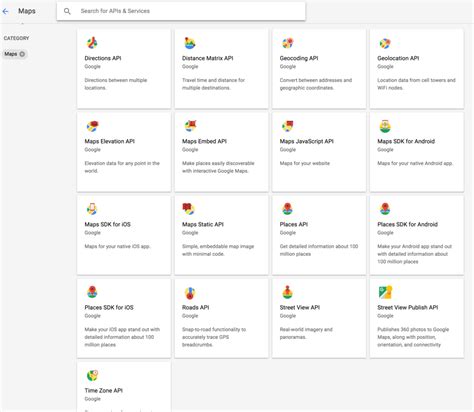
Task: Click the Distance Matrix API icon
Action: pyautogui.click(x=190, y=43)
